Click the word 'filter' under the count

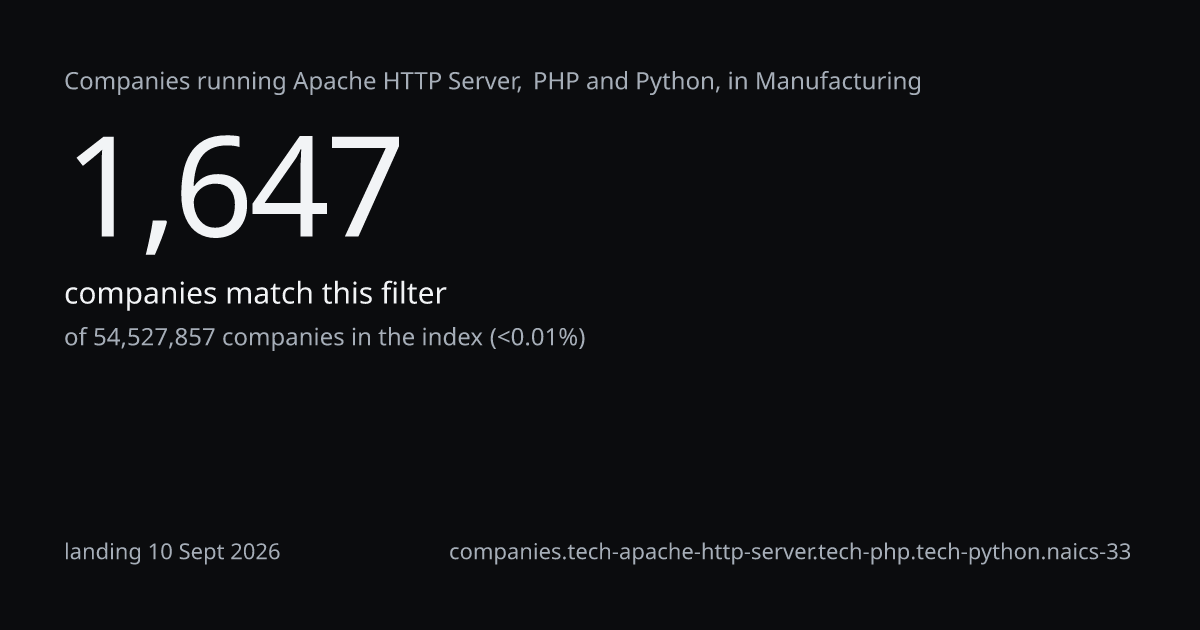[412, 294]
